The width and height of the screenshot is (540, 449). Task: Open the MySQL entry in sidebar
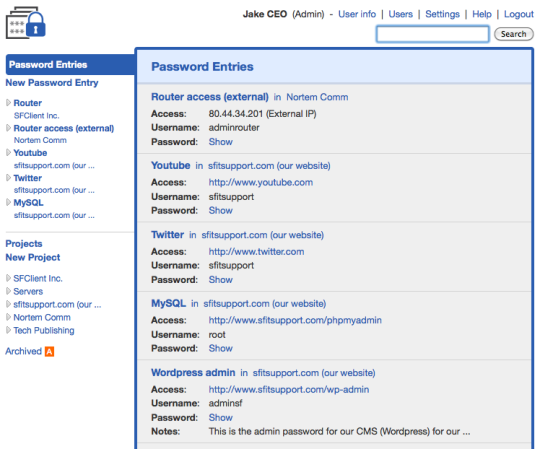click(x=28, y=202)
